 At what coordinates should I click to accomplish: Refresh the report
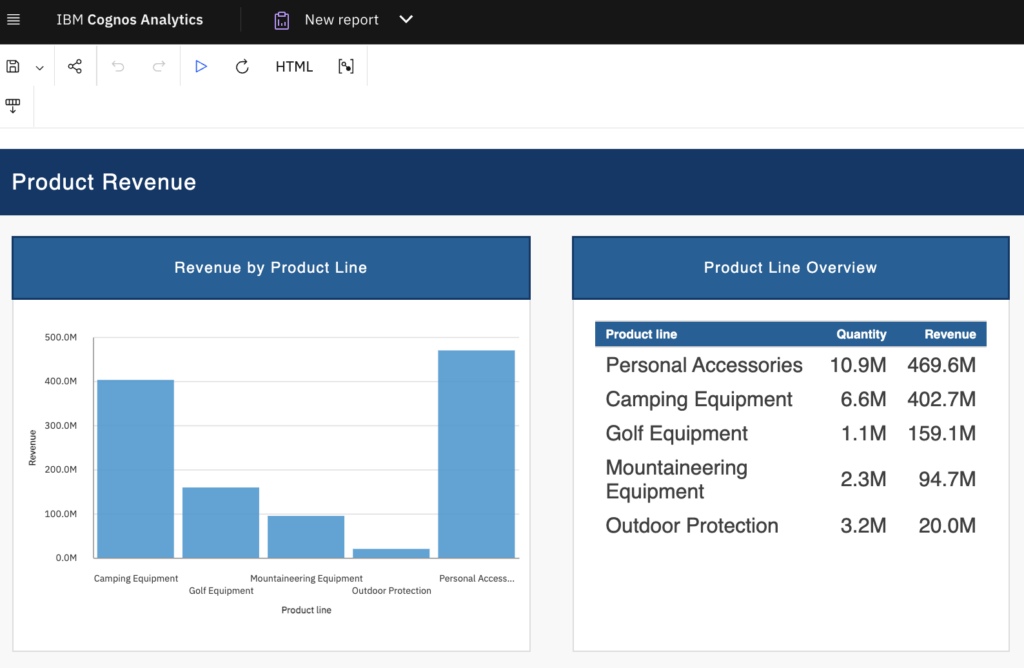[x=242, y=67]
